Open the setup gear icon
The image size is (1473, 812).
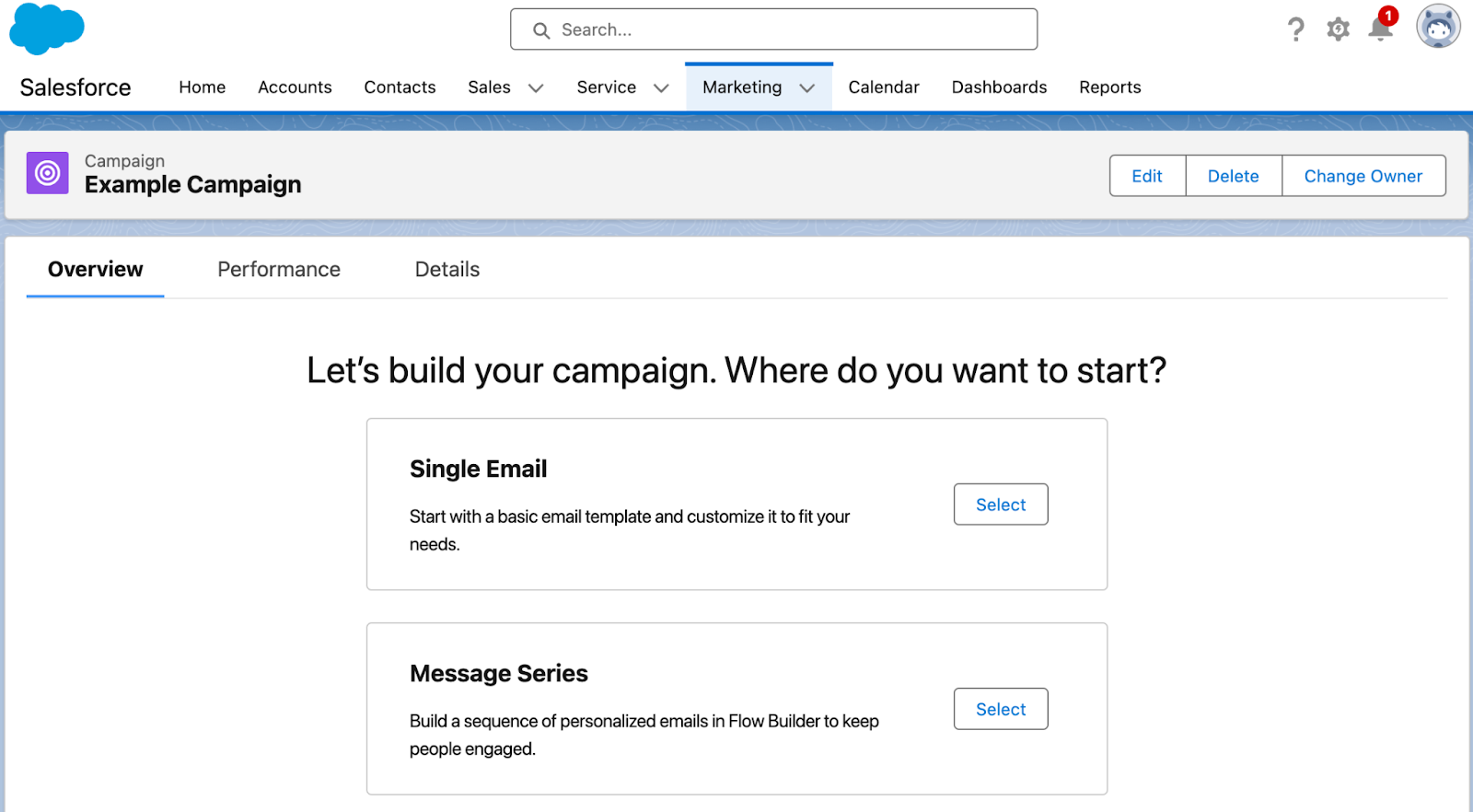[1338, 29]
